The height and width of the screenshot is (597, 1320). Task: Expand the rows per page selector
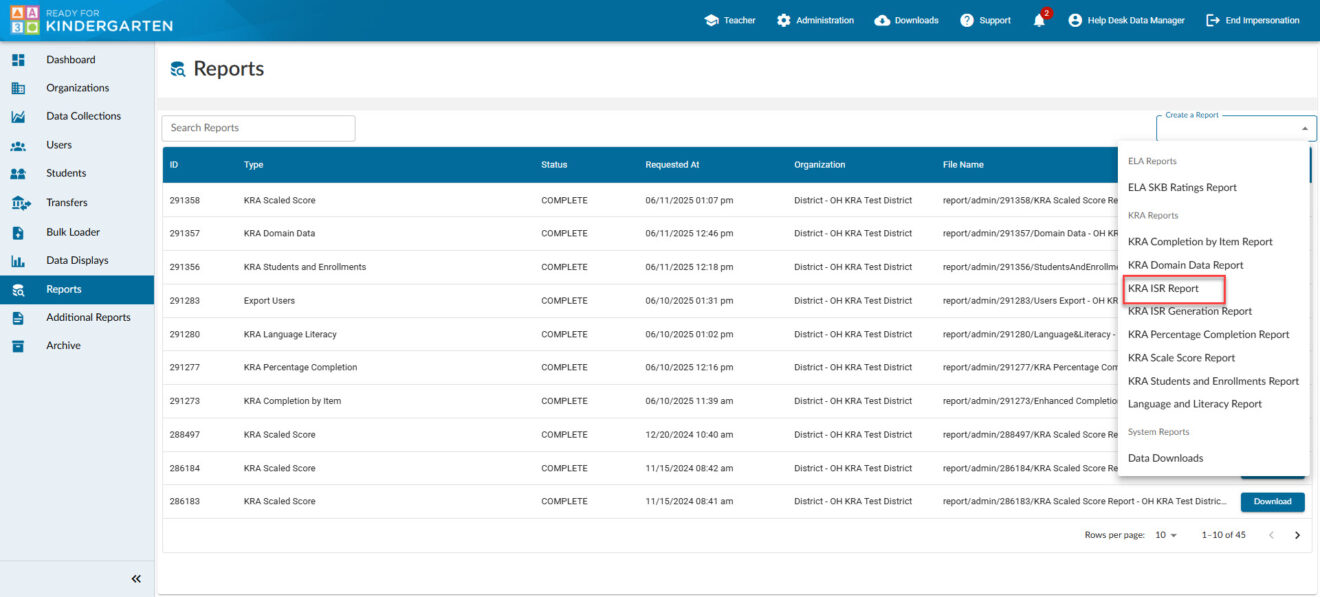[x=1167, y=535]
